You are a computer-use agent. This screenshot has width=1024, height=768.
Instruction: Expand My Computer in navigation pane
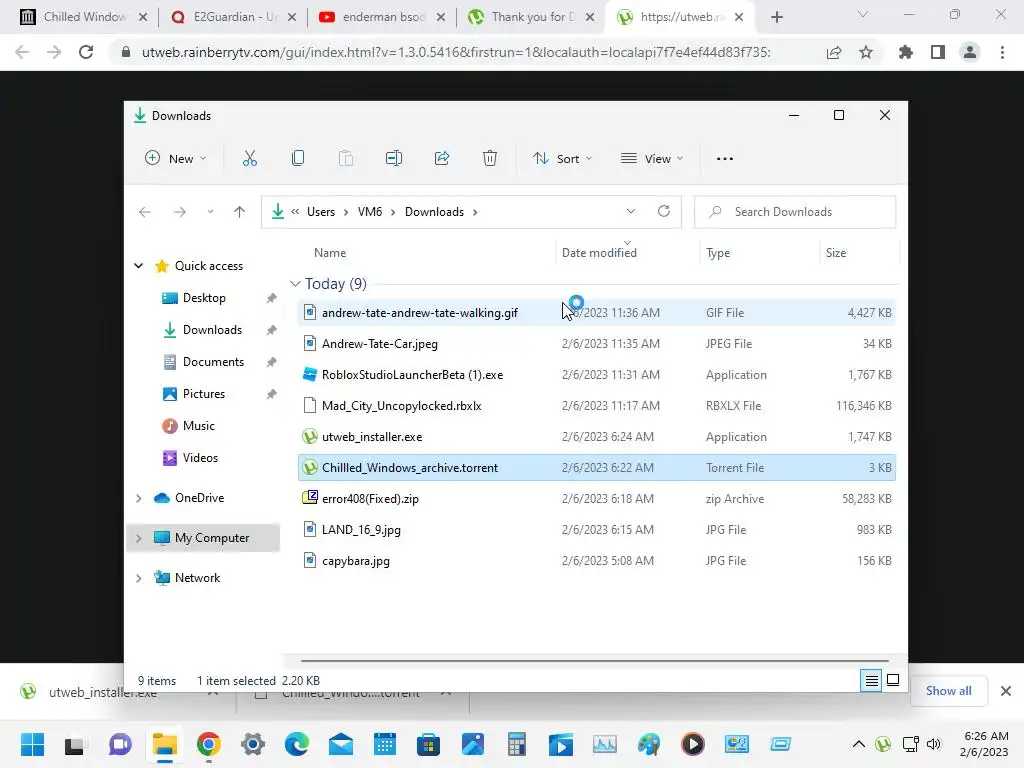[x=138, y=538]
